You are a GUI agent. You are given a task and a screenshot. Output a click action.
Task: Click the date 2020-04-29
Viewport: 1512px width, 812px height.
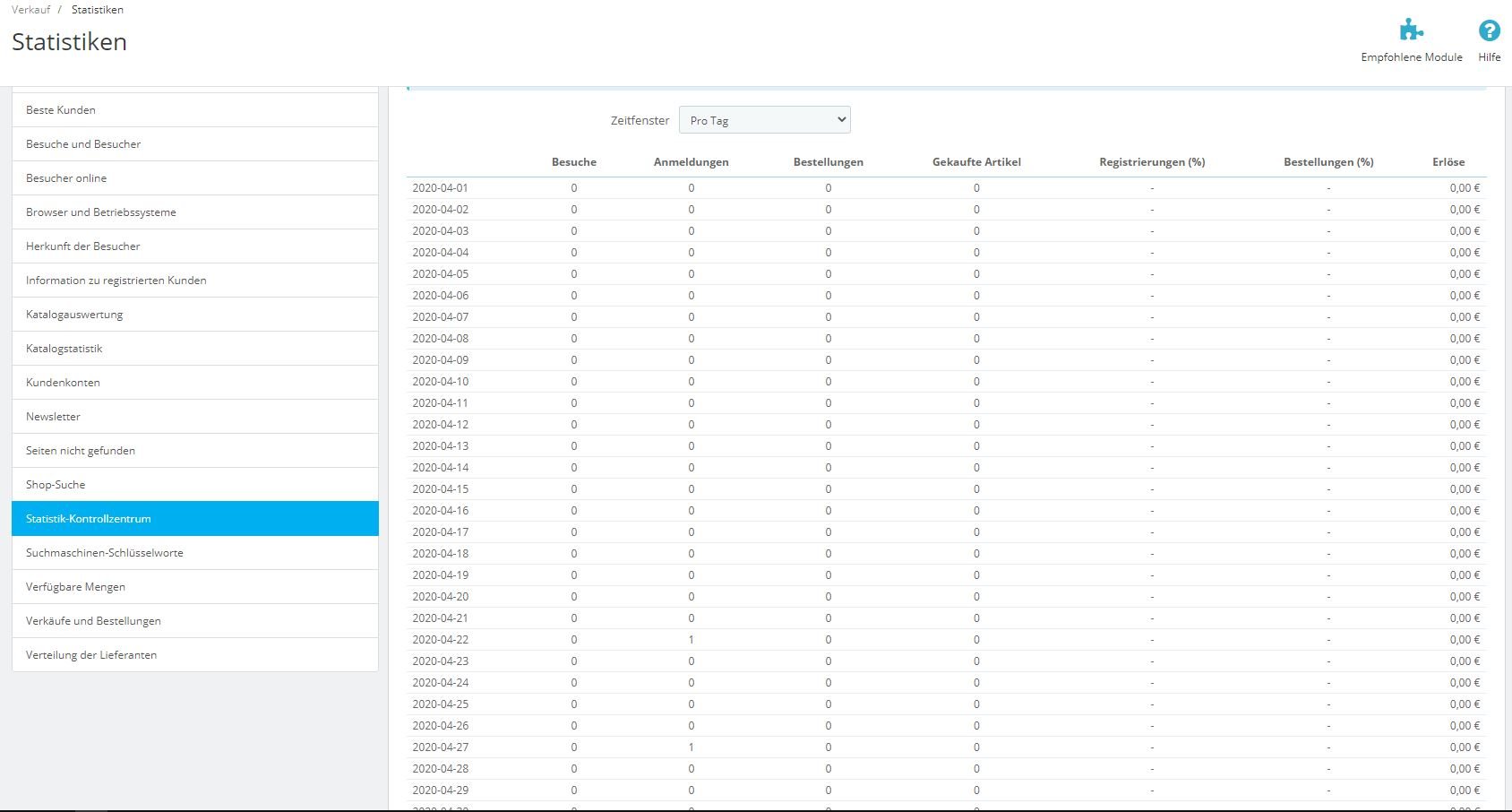440,790
